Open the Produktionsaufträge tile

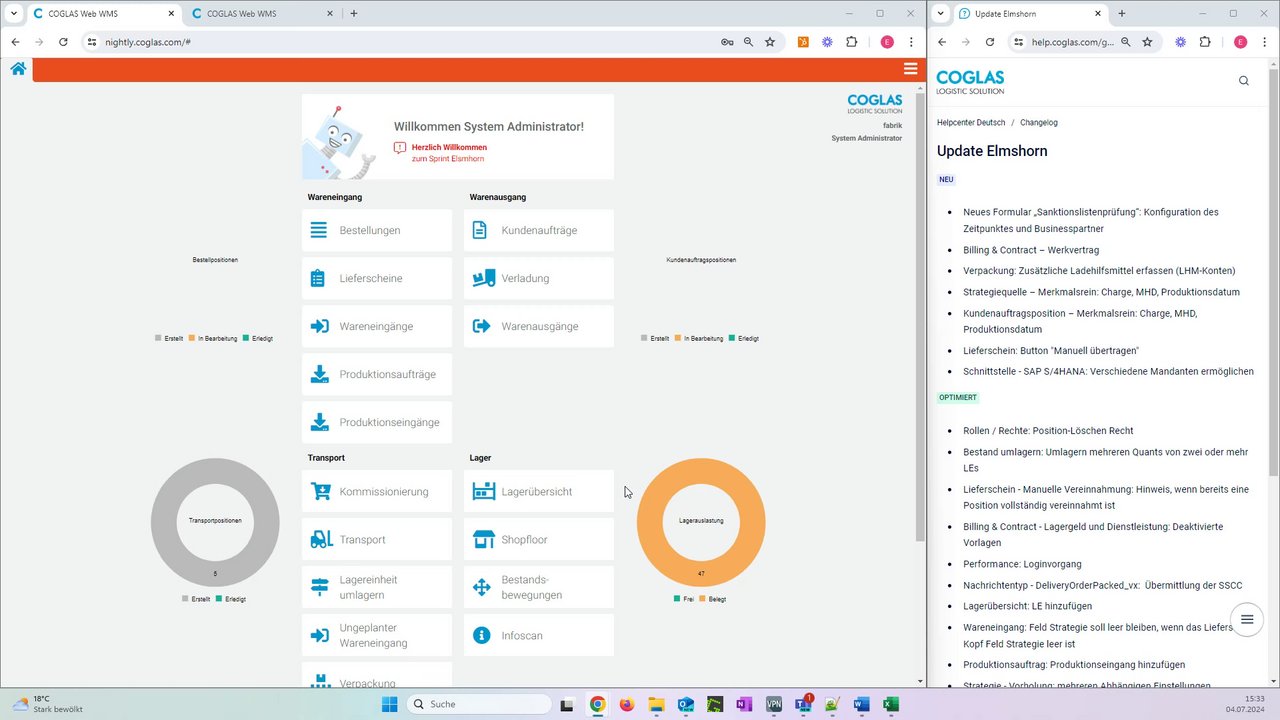click(x=377, y=374)
